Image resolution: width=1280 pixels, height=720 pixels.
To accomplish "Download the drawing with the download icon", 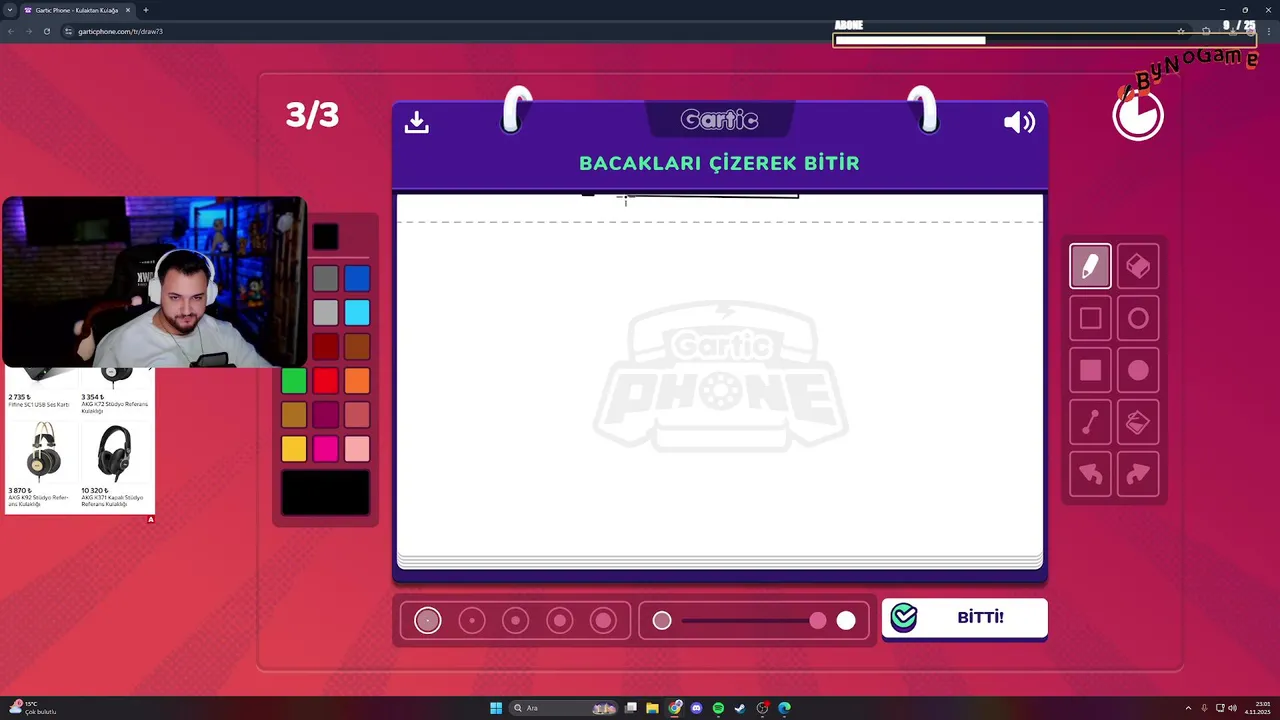I will tap(417, 122).
